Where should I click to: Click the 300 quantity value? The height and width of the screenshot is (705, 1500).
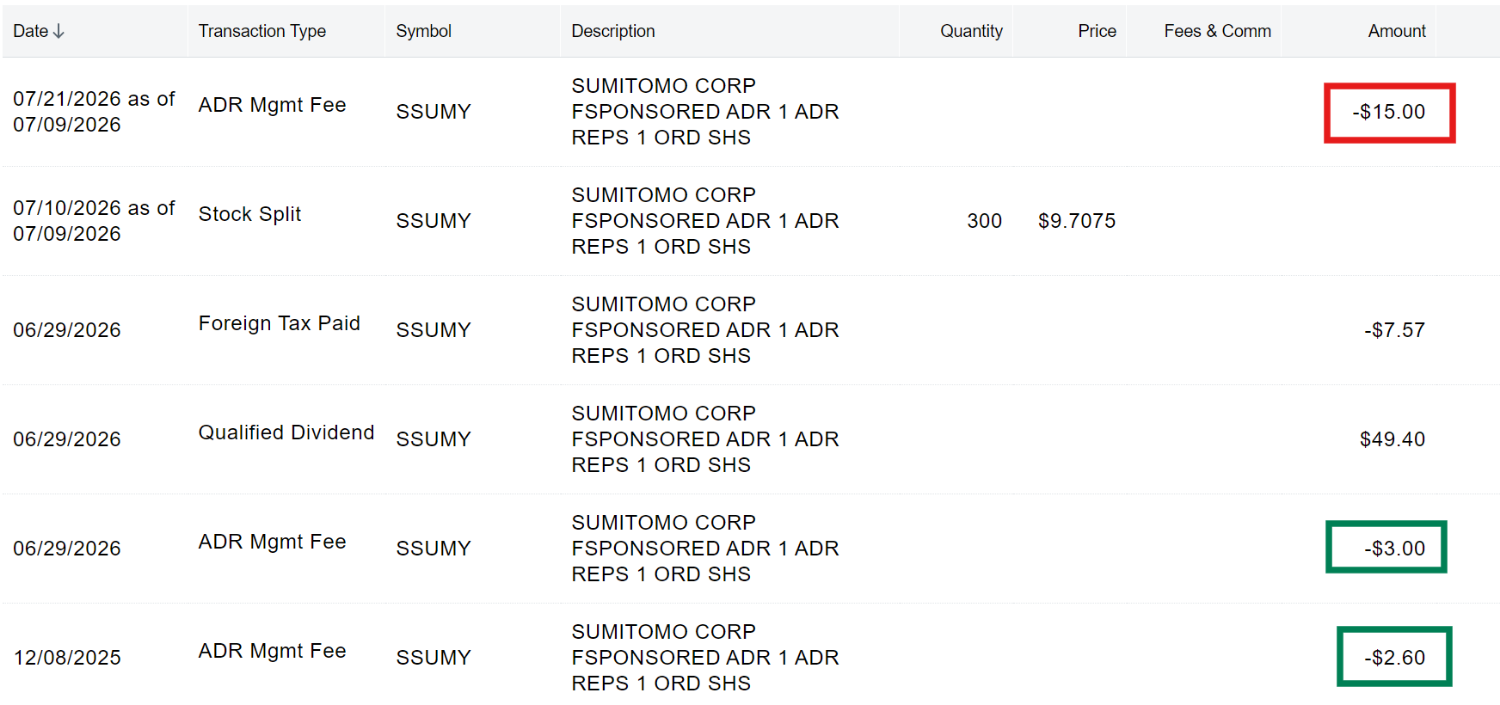tap(984, 221)
